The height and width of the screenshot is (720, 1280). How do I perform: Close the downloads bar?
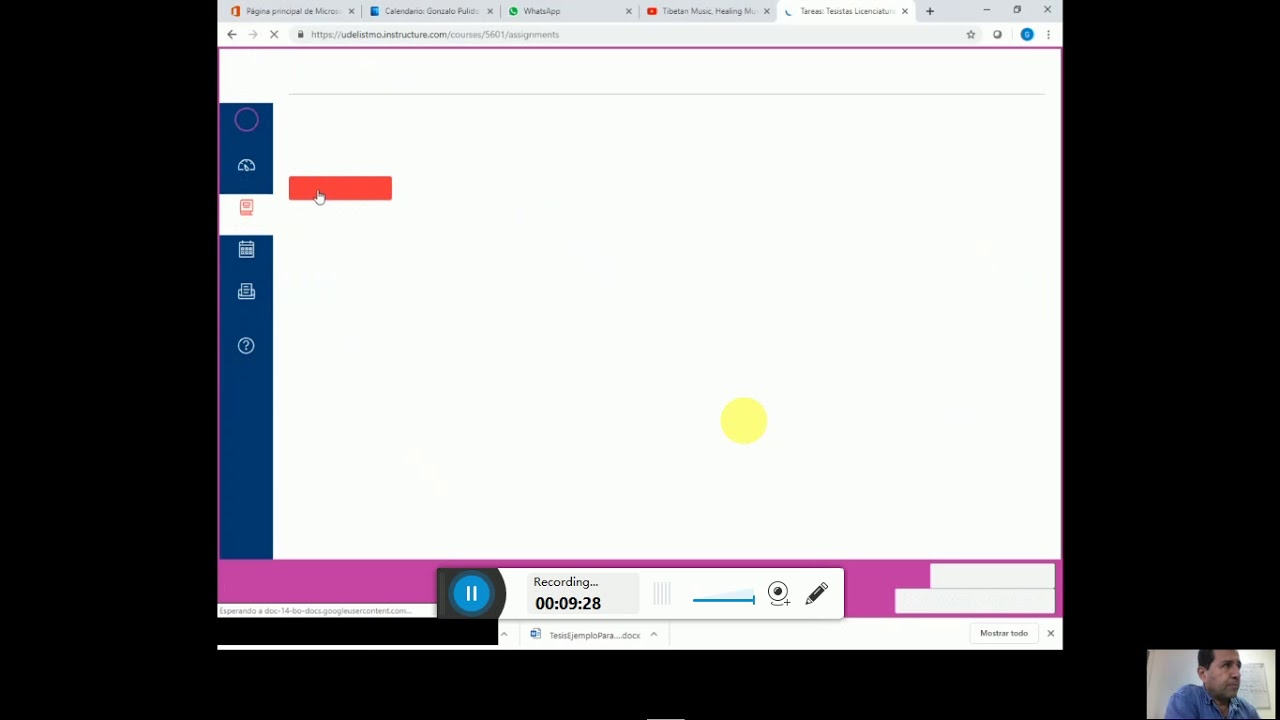coord(1050,633)
